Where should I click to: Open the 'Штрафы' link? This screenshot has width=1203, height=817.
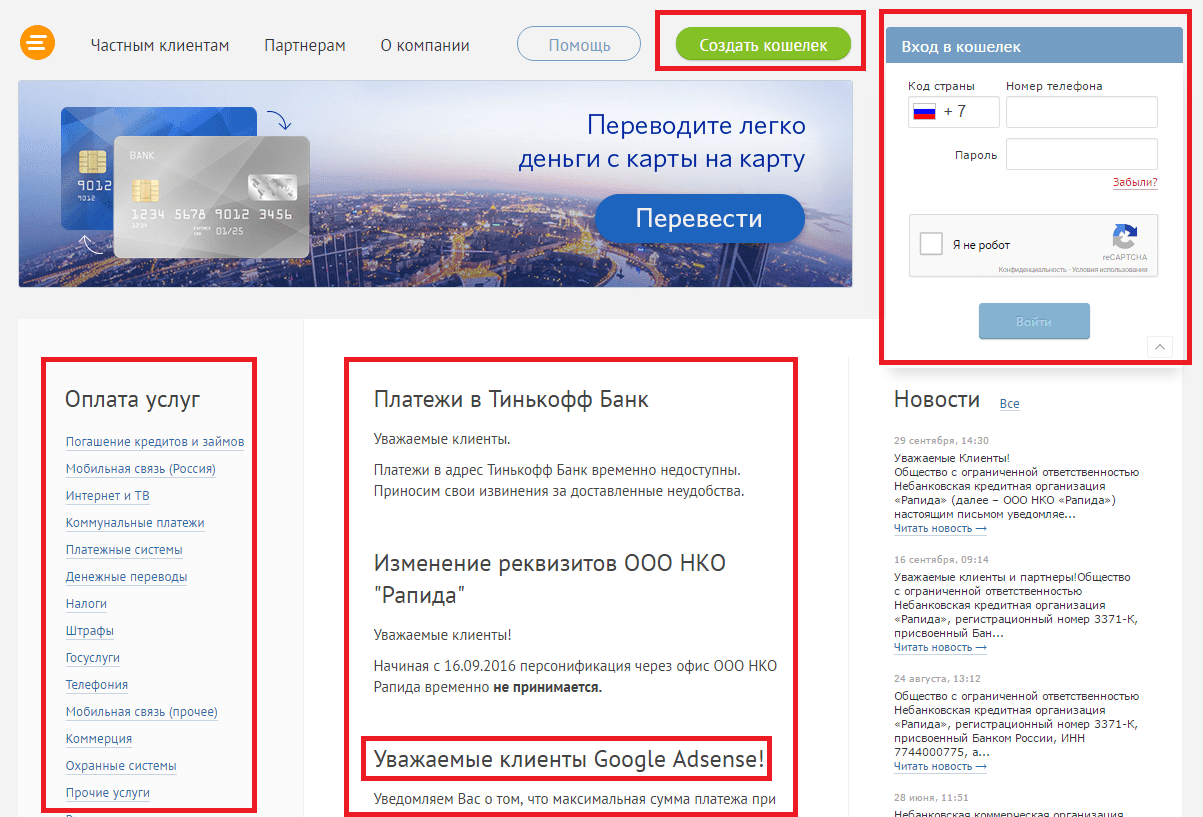tap(90, 631)
